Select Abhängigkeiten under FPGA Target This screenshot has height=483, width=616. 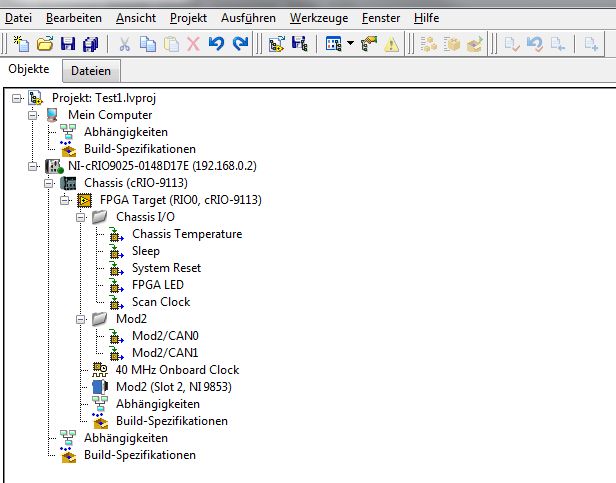[x=158, y=404]
